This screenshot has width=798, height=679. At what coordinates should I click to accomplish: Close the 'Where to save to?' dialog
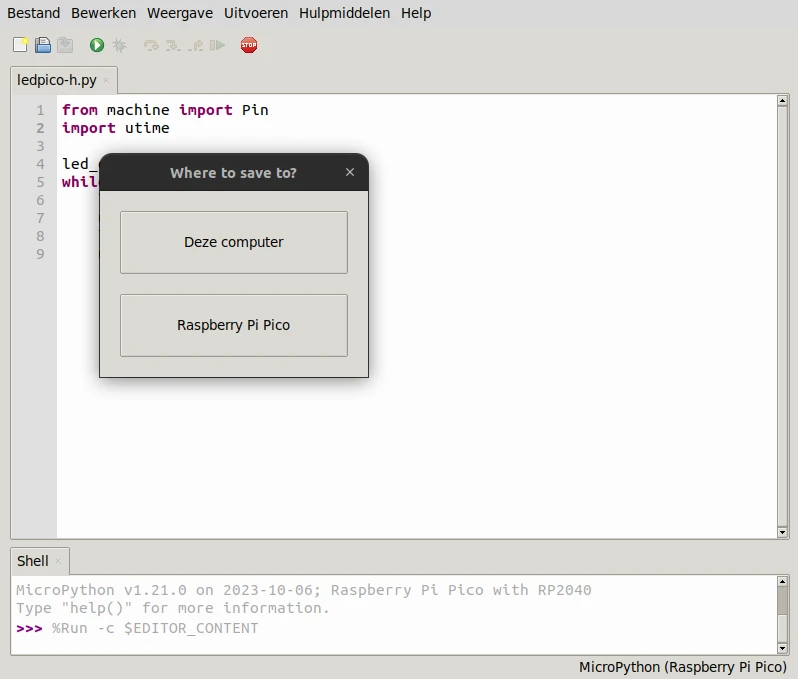[x=350, y=172]
